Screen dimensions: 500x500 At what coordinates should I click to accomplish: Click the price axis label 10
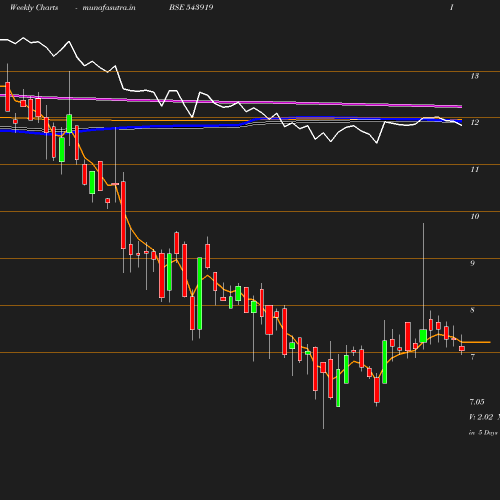coord(475,216)
